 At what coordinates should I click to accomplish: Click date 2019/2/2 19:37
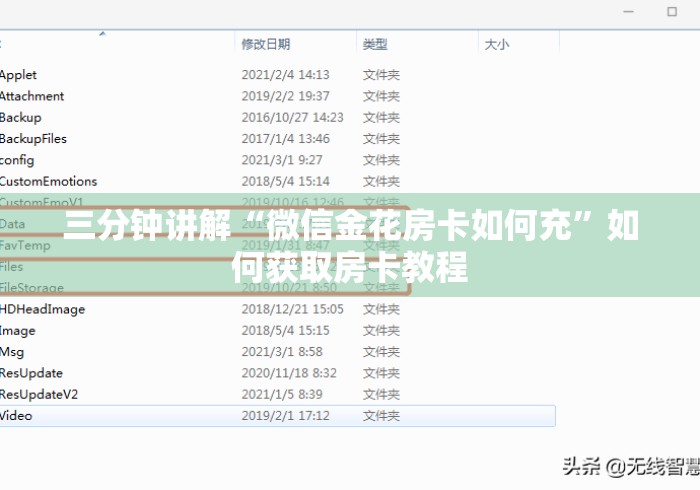[285, 96]
